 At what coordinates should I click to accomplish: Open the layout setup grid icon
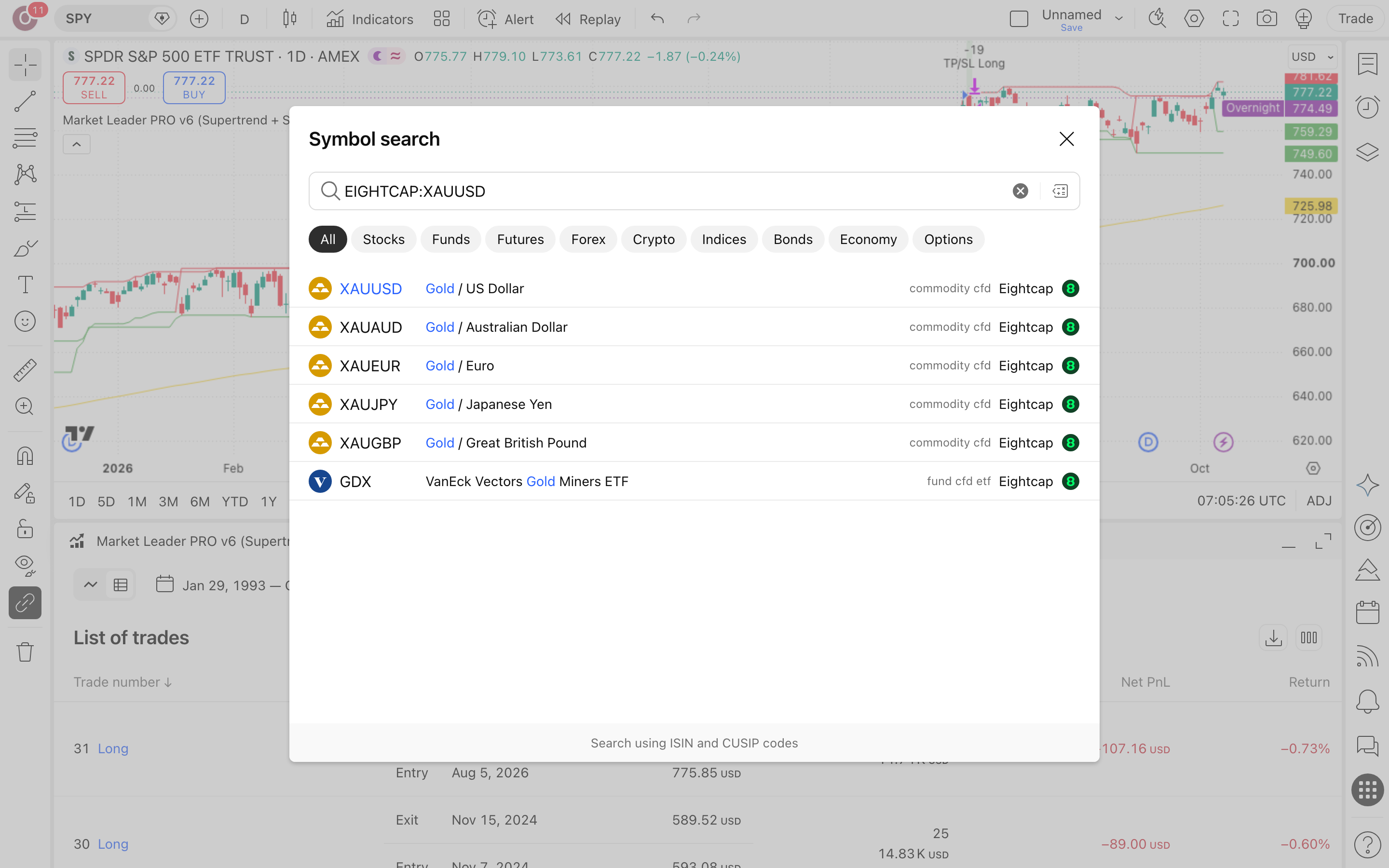coord(441,19)
